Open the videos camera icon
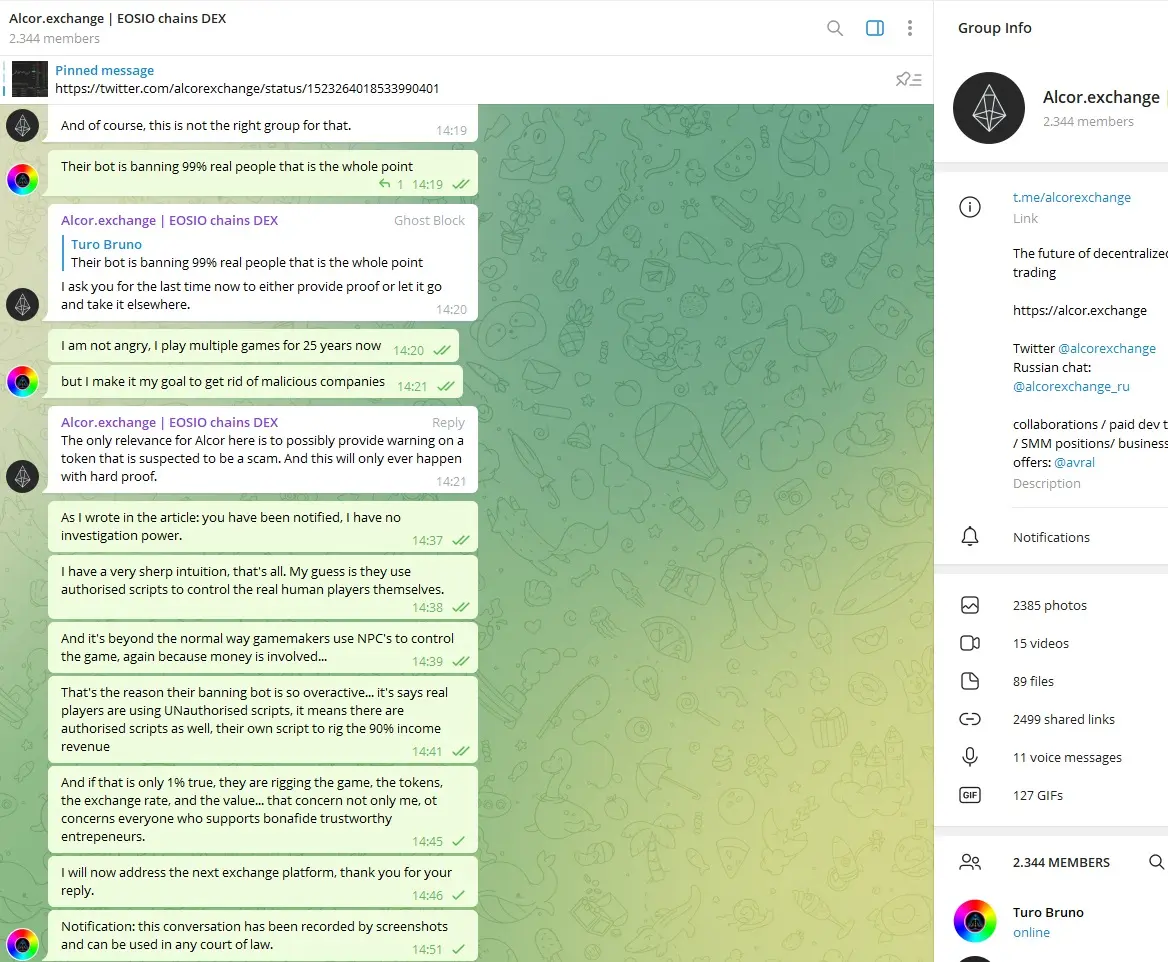The width and height of the screenshot is (1168, 962). [969, 643]
